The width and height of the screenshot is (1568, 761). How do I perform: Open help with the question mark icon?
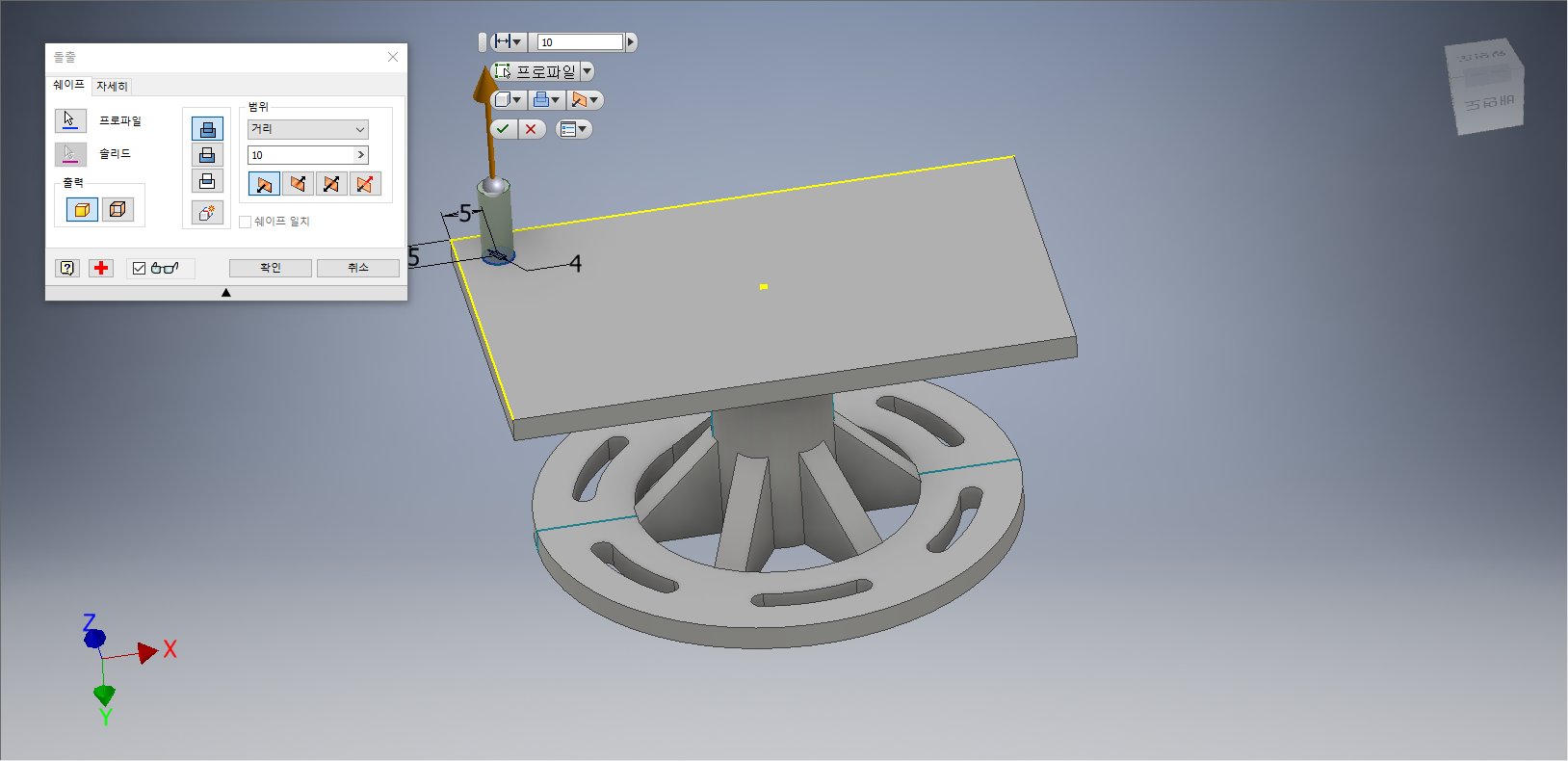pos(67,268)
